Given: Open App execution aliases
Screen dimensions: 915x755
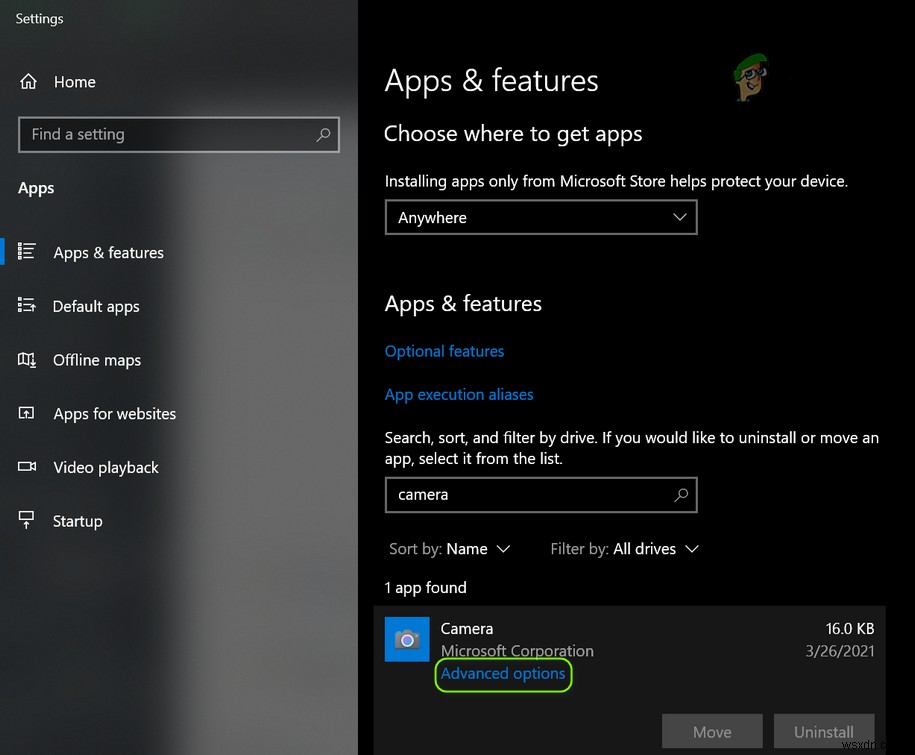Looking at the screenshot, I should pos(459,394).
